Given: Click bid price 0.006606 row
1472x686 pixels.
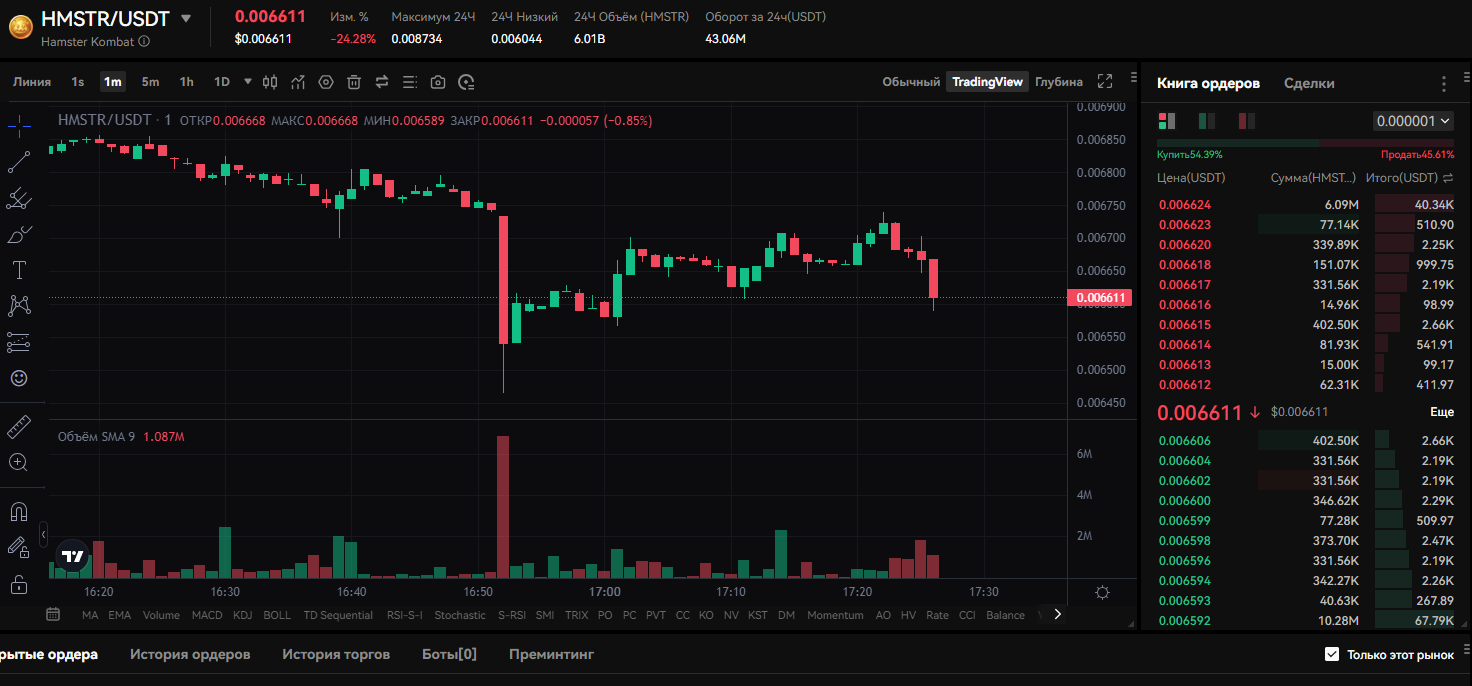Looking at the screenshot, I should [x=1305, y=440].
